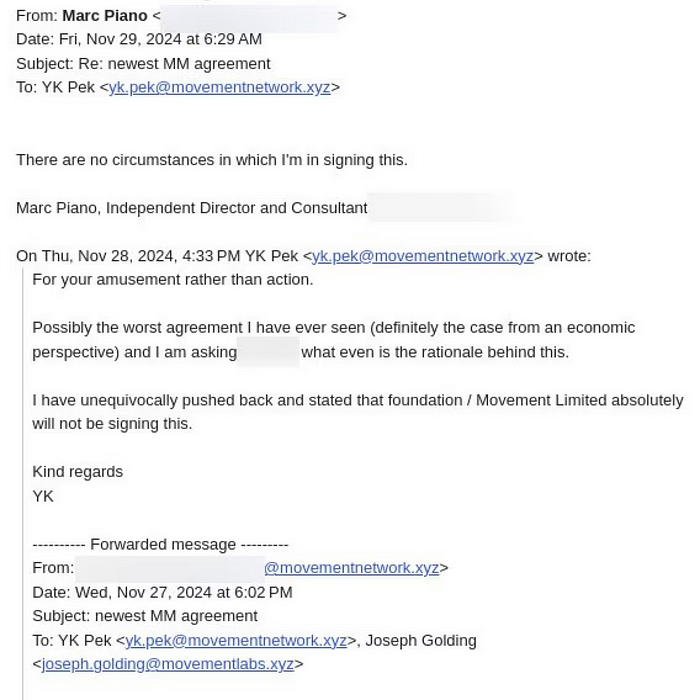This screenshot has height=700, width=700.
Task: Click the line 'For your amusement rather than action'
Action: click(x=173, y=280)
